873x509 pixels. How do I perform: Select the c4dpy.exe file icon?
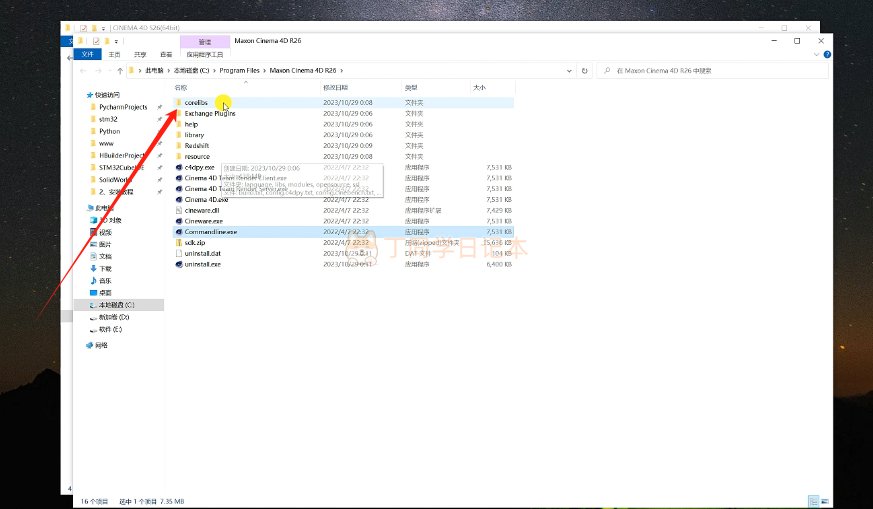(179, 167)
